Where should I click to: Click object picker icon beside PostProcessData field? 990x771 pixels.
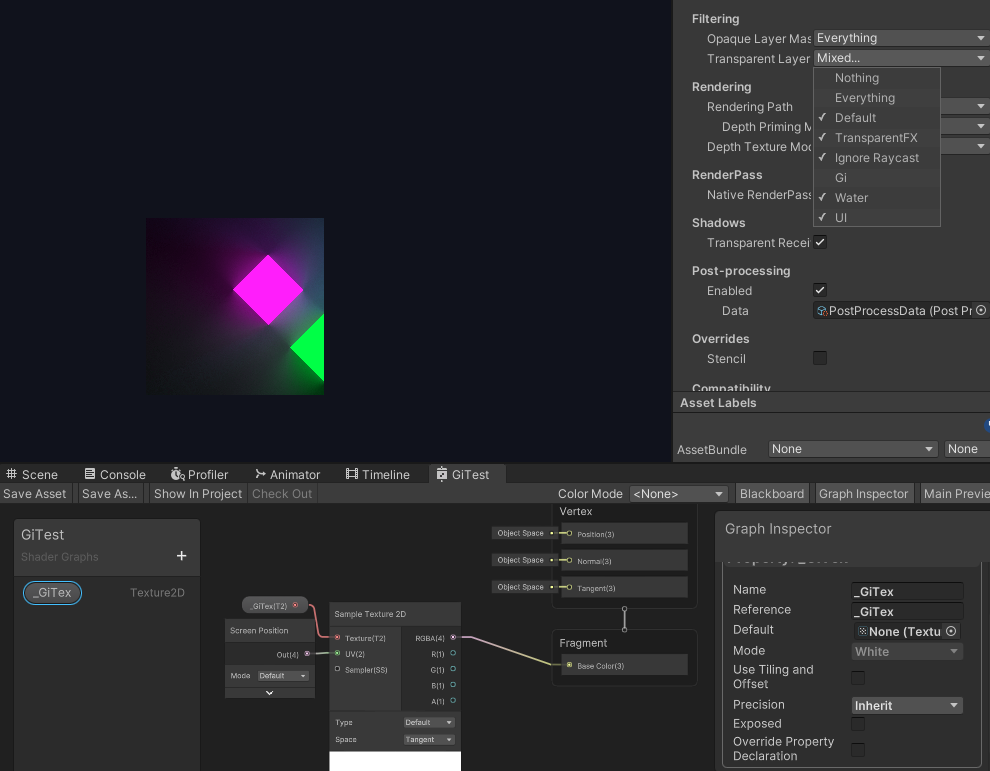click(x=980, y=311)
